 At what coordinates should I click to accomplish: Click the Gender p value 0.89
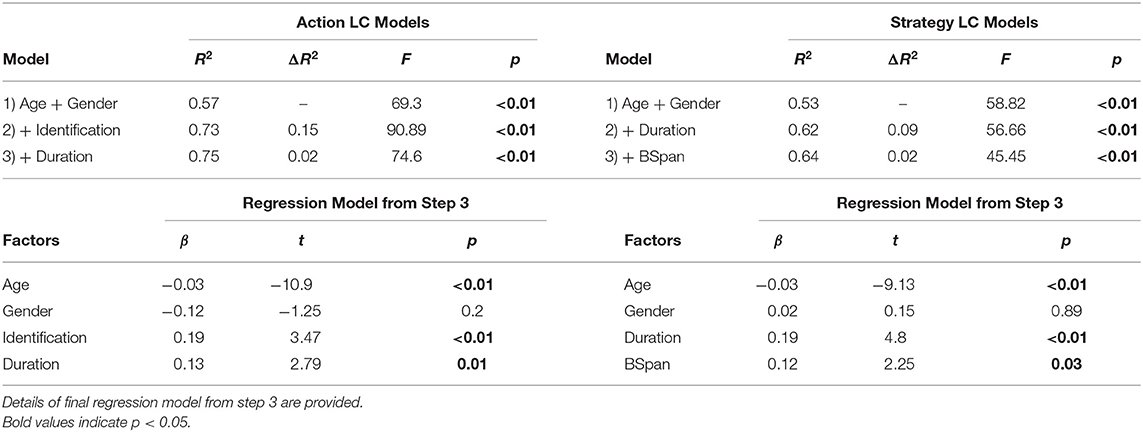[1069, 312]
